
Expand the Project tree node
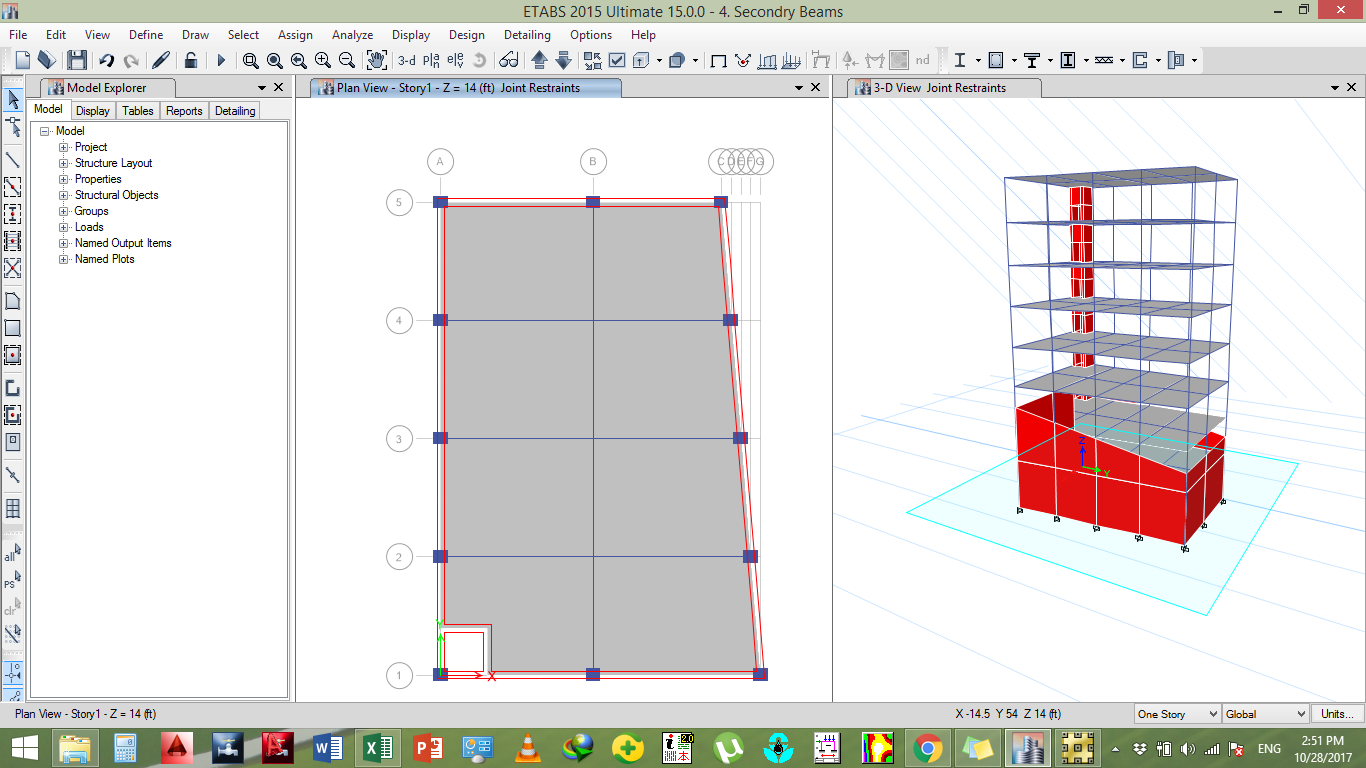click(64, 147)
